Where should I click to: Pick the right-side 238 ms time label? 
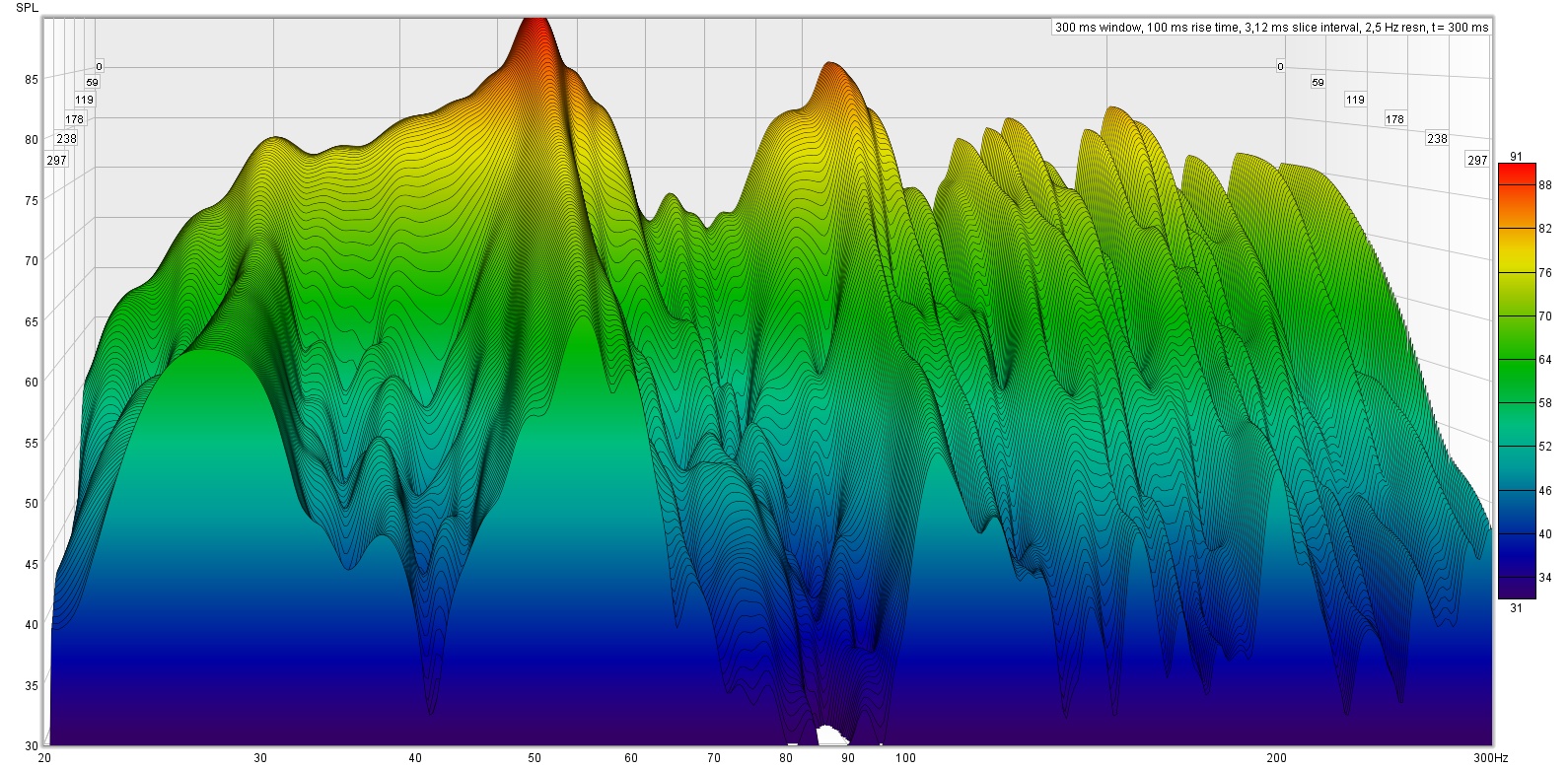(x=1437, y=139)
